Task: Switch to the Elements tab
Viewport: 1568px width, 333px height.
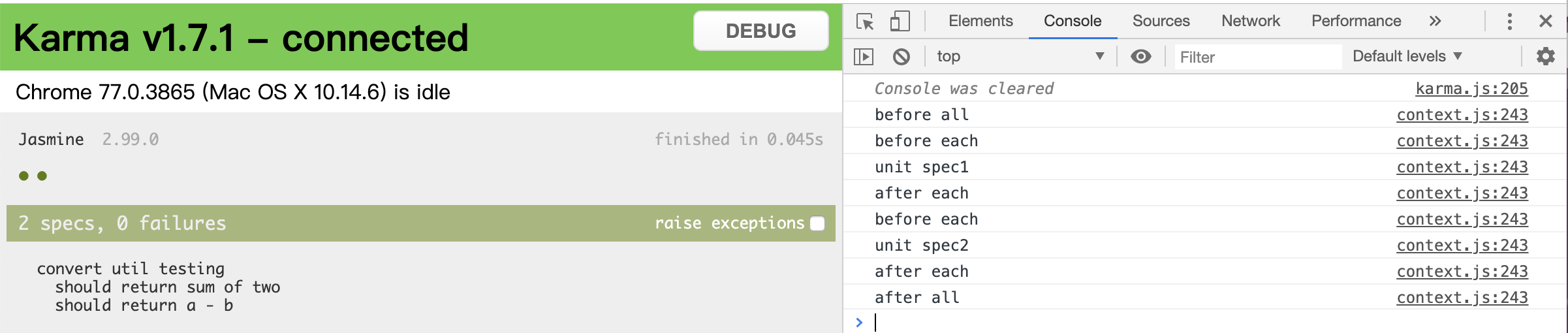Action: 980,22
